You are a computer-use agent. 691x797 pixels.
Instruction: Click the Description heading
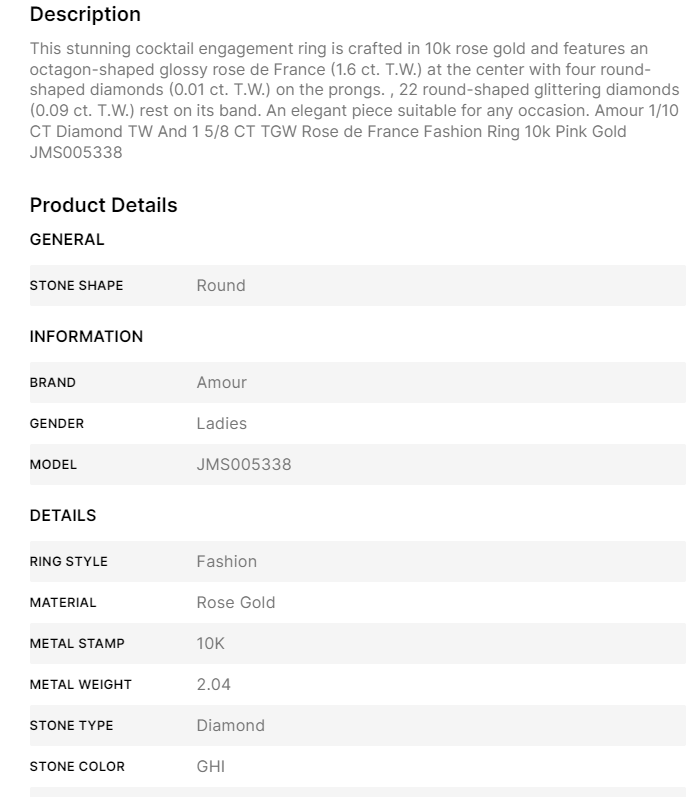pos(85,15)
